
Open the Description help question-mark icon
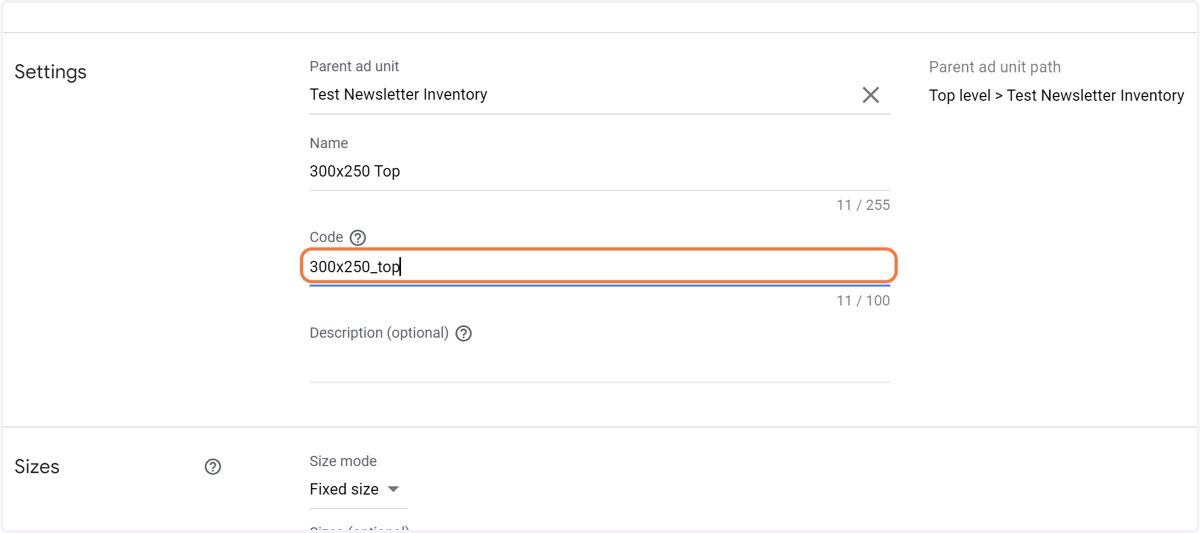tap(464, 334)
